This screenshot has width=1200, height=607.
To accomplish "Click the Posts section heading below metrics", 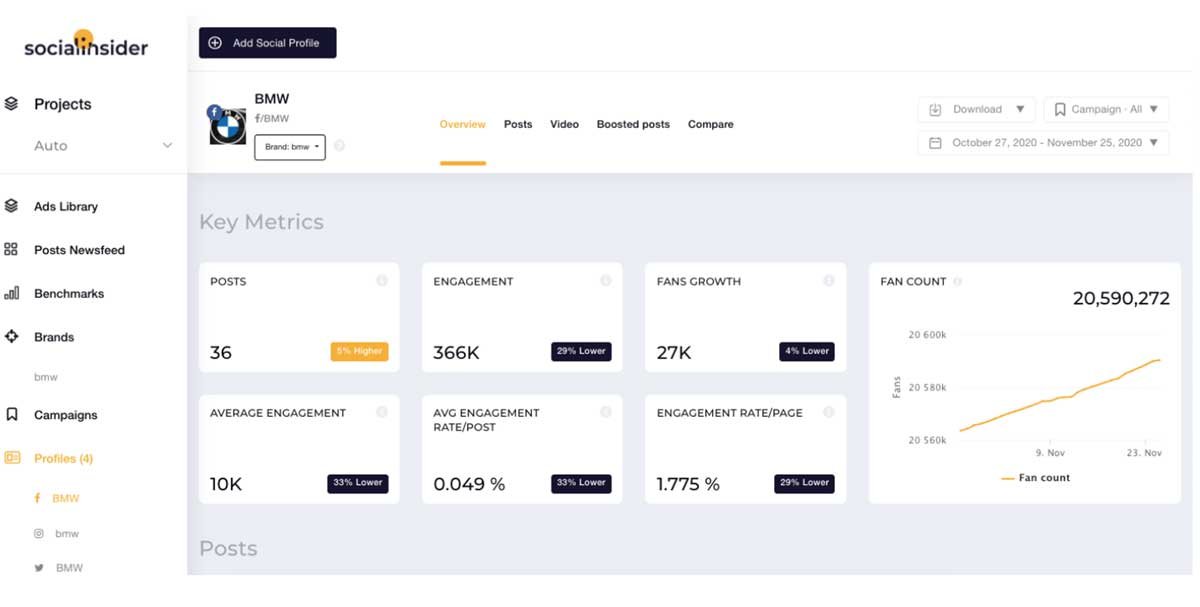I will tap(228, 549).
